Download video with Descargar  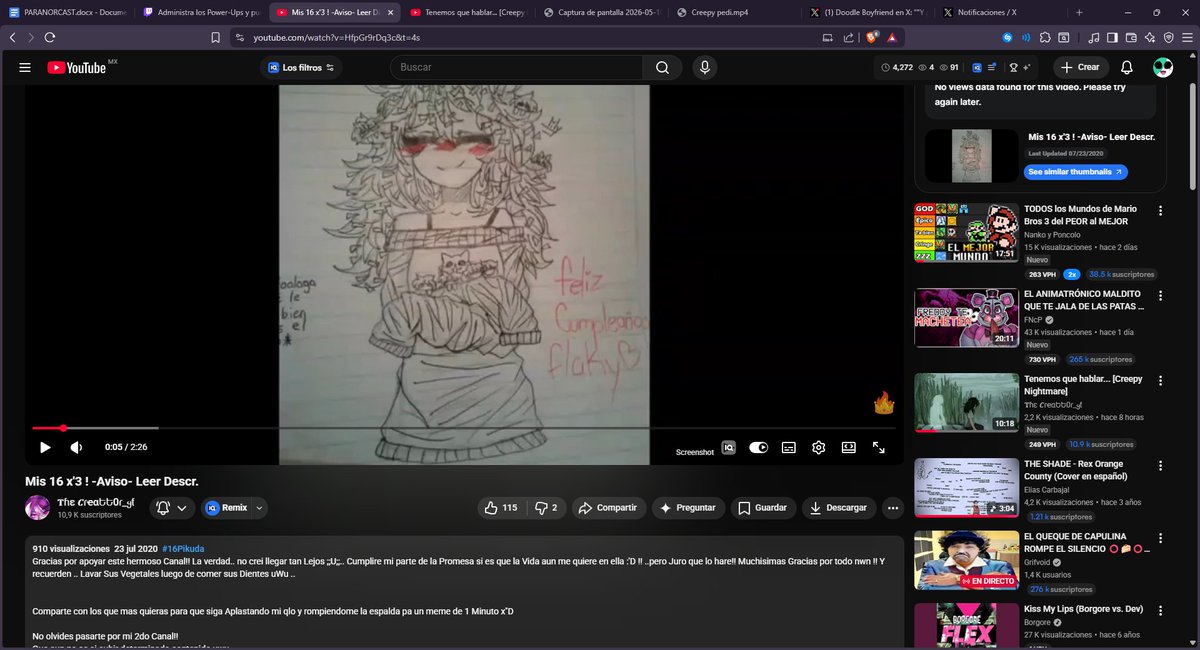839,508
